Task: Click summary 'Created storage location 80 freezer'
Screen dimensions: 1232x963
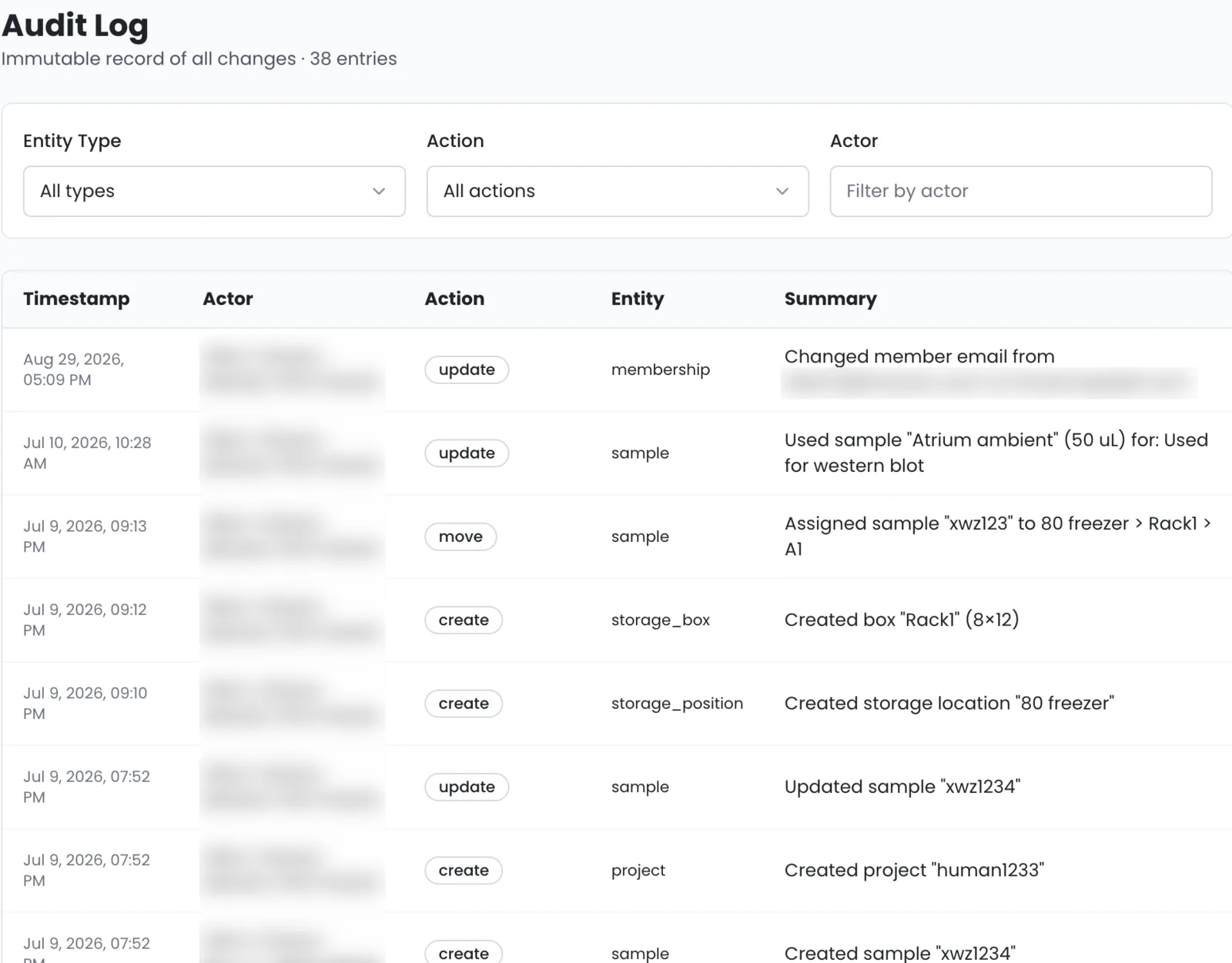Action: [x=949, y=704]
